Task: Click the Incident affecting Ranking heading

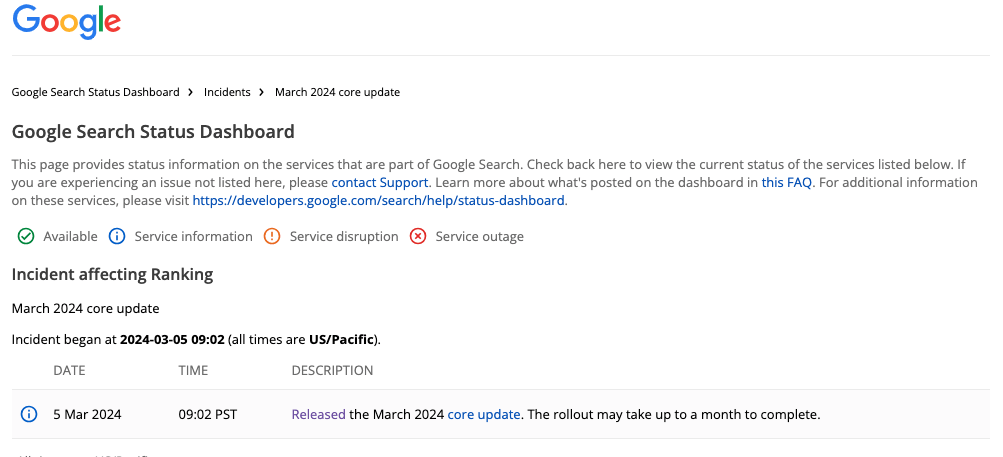Action: (x=112, y=275)
